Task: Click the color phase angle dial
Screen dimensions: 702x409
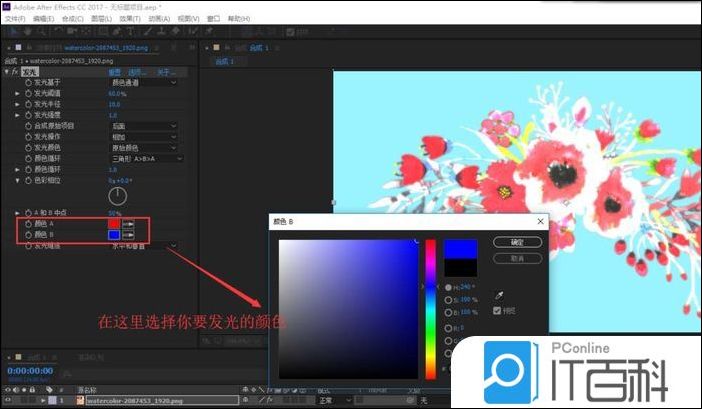Action: point(118,196)
